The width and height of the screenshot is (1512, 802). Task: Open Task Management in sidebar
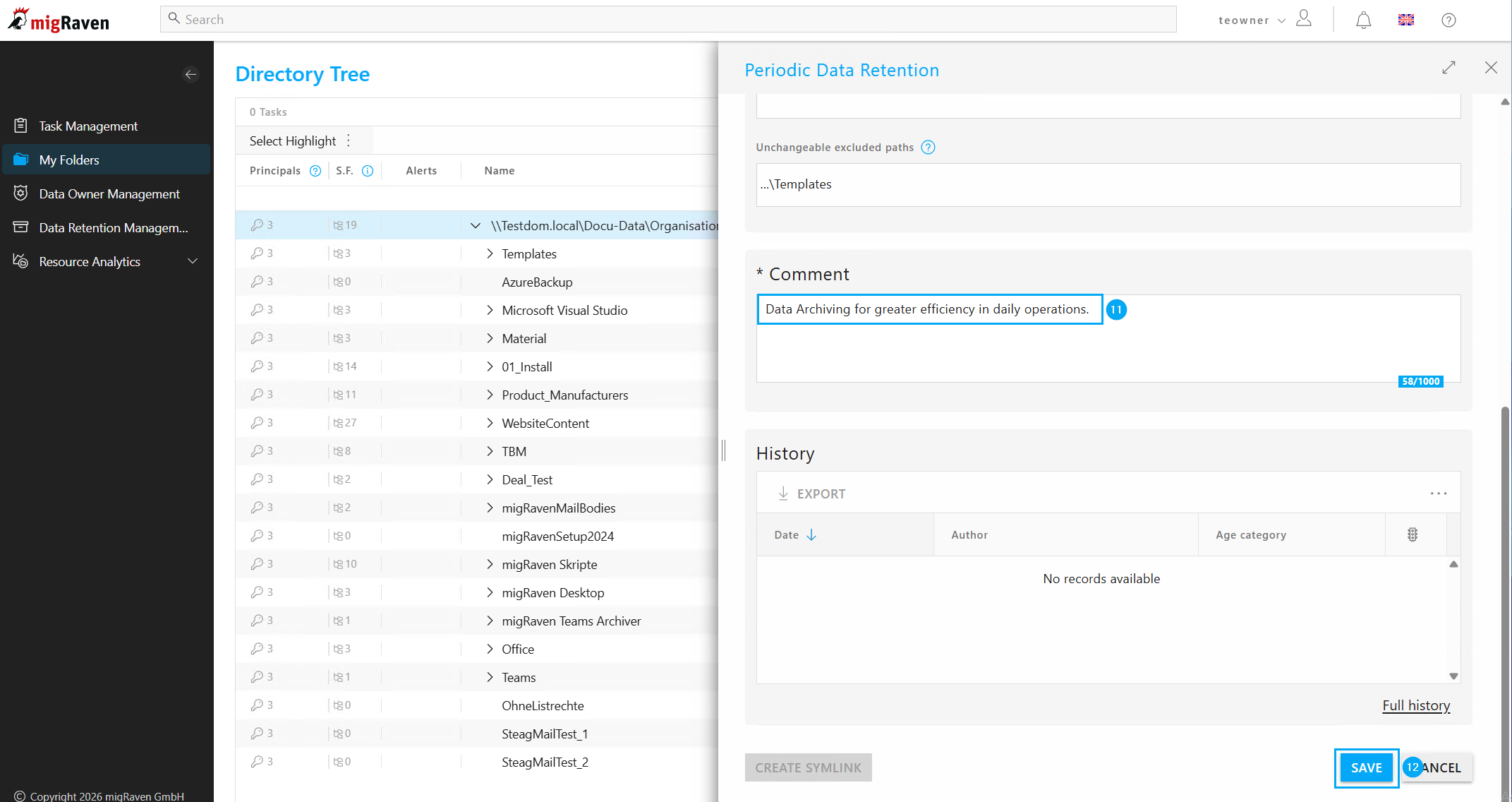[88, 126]
